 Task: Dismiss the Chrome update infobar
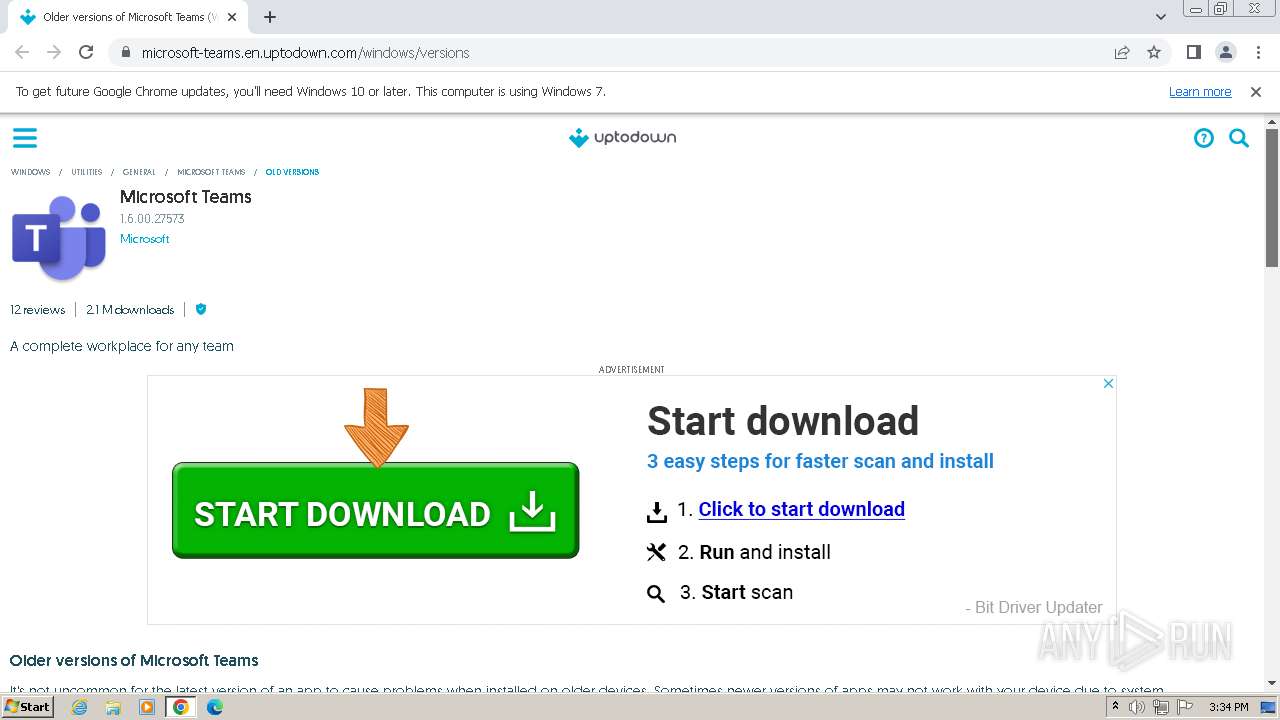tap(1256, 91)
